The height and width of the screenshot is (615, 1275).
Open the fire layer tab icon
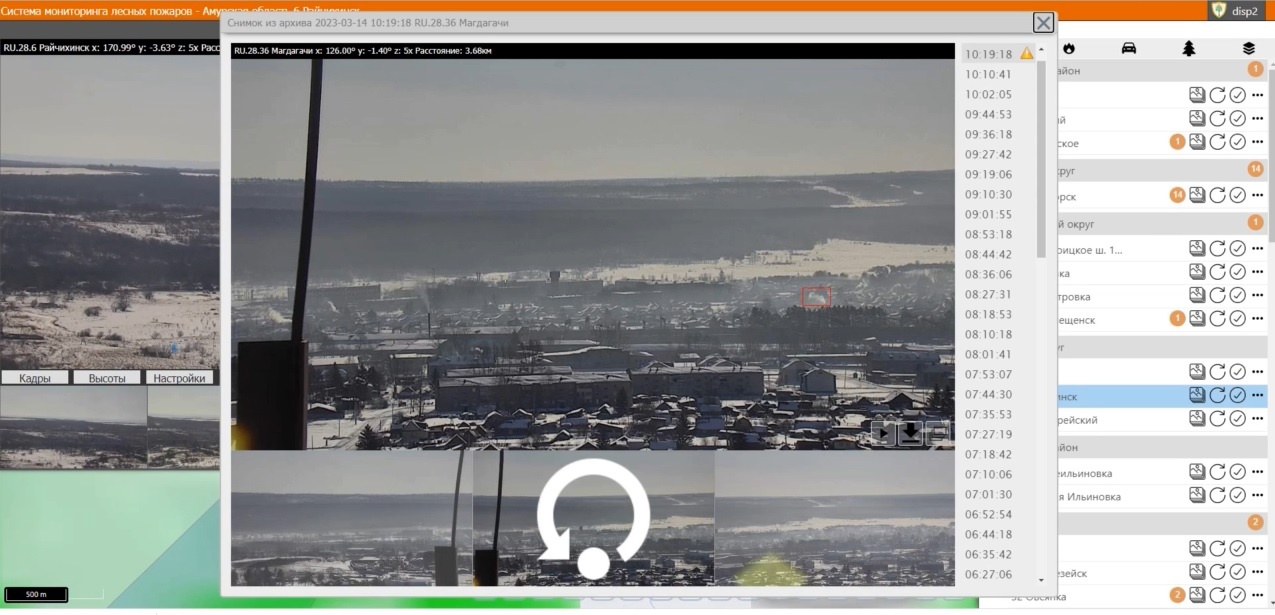(1068, 48)
